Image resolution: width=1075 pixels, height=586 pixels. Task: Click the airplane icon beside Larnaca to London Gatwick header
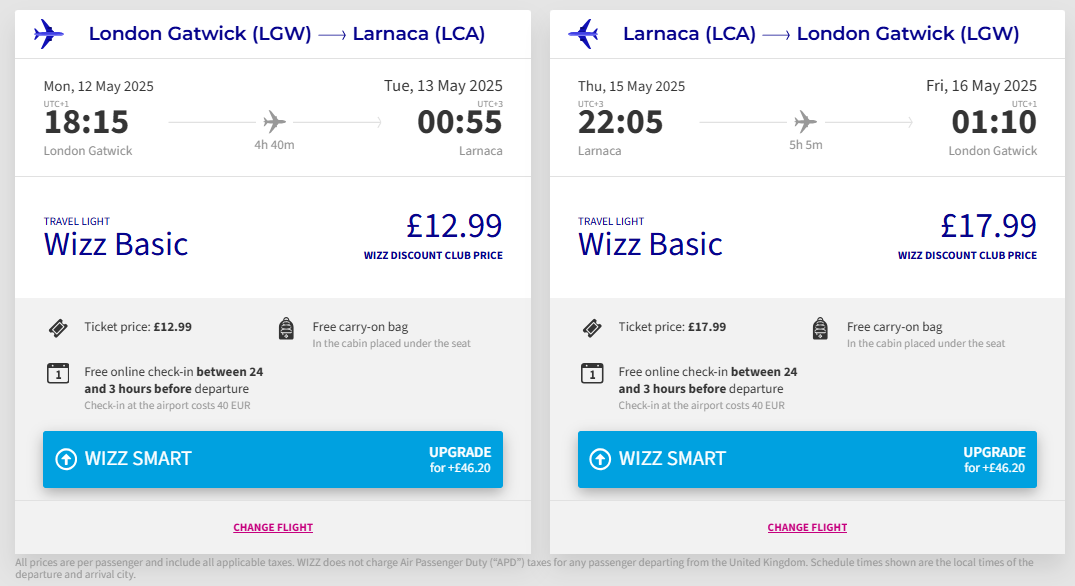583,34
